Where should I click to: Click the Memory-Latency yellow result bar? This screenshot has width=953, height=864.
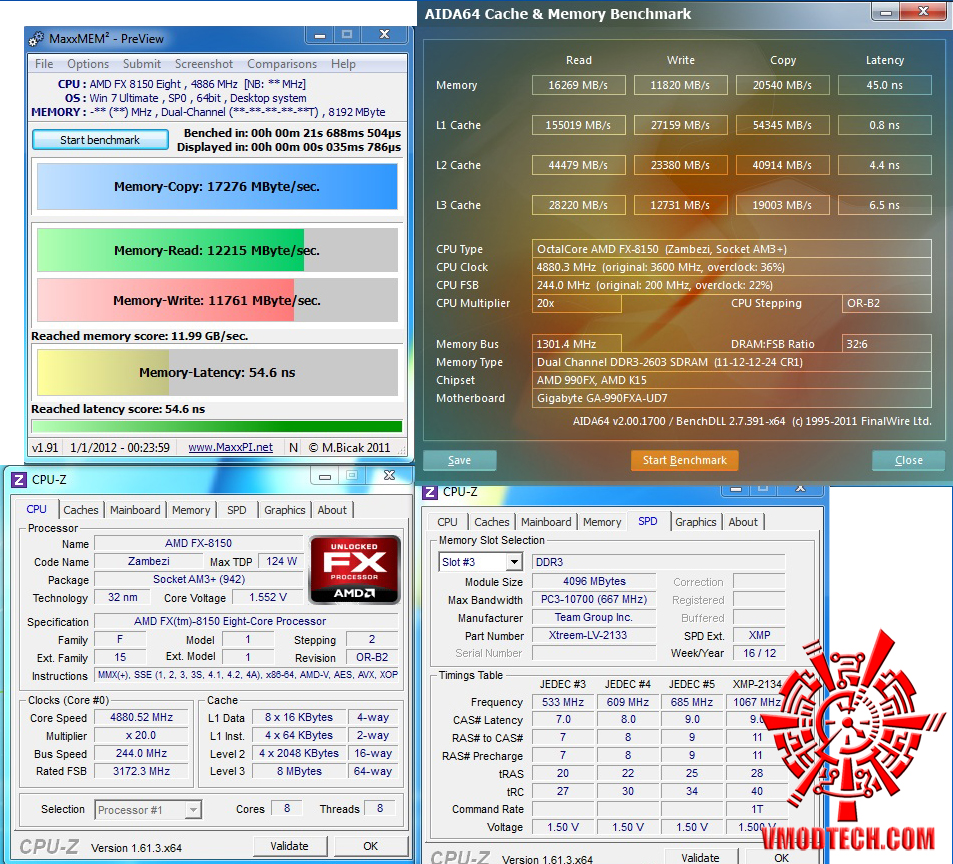[x=217, y=372]
